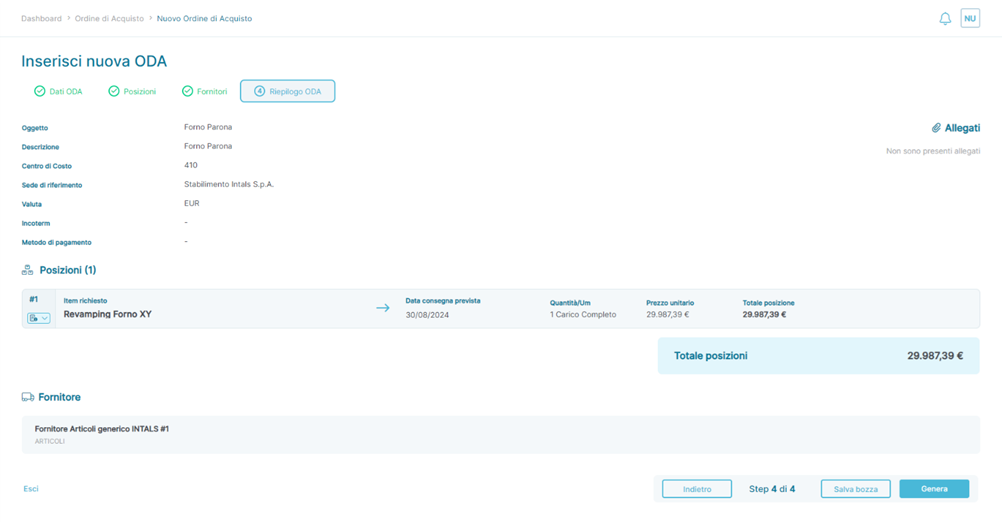
Task: Open Ordine di Acquisto breadcrumb
Action: (x=109, y=19)
